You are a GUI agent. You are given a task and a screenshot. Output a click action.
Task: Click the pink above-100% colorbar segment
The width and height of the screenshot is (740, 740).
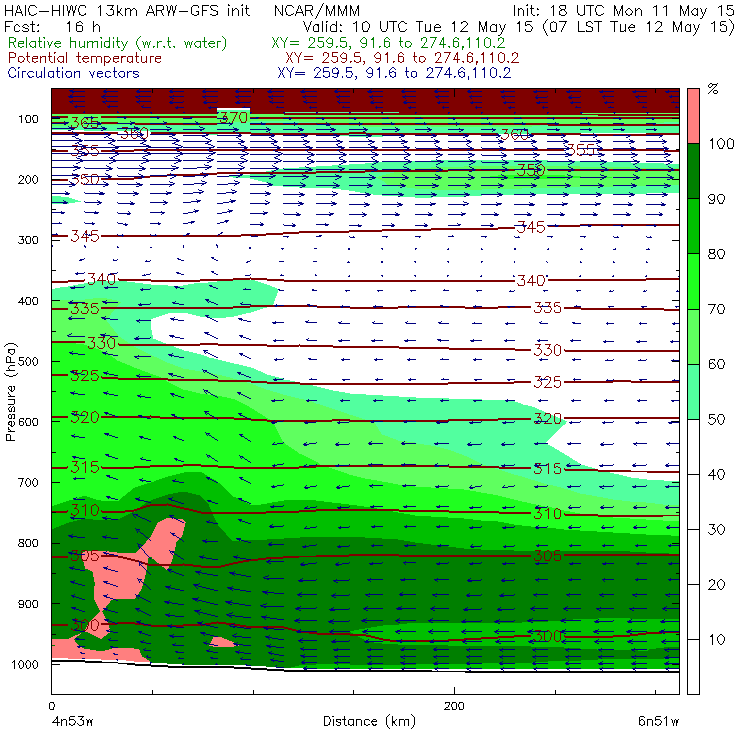(693, 116)
